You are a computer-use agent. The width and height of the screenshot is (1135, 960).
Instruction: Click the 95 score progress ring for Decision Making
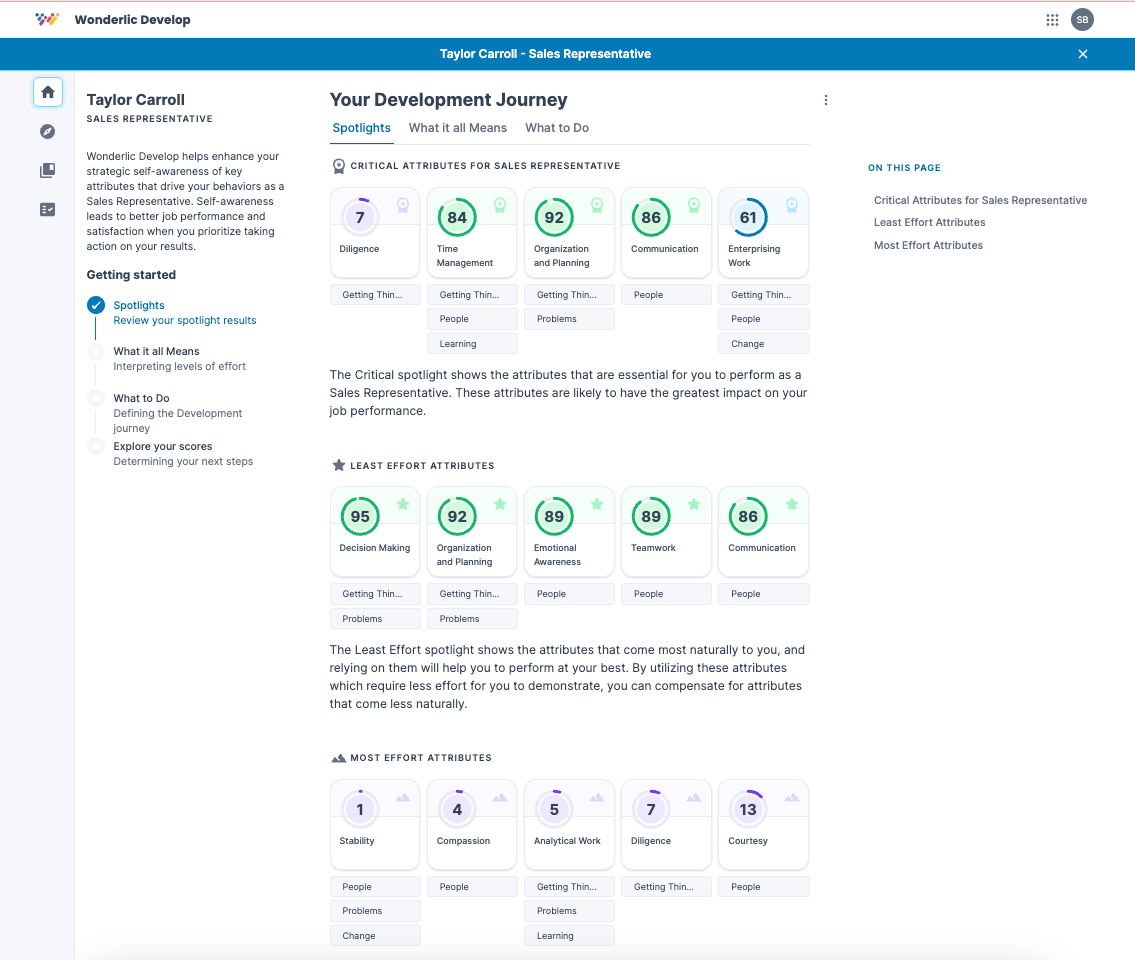pos(359,516)
